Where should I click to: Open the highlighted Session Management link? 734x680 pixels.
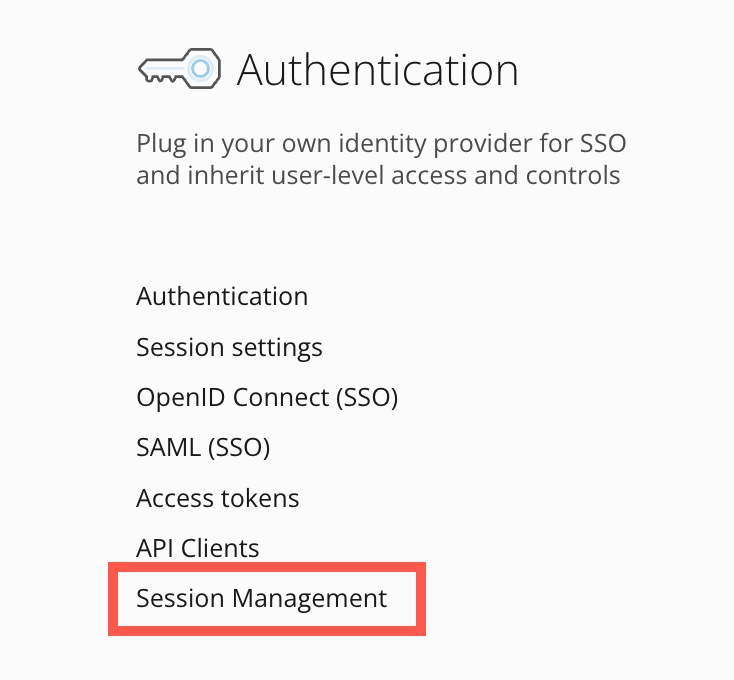261,599
